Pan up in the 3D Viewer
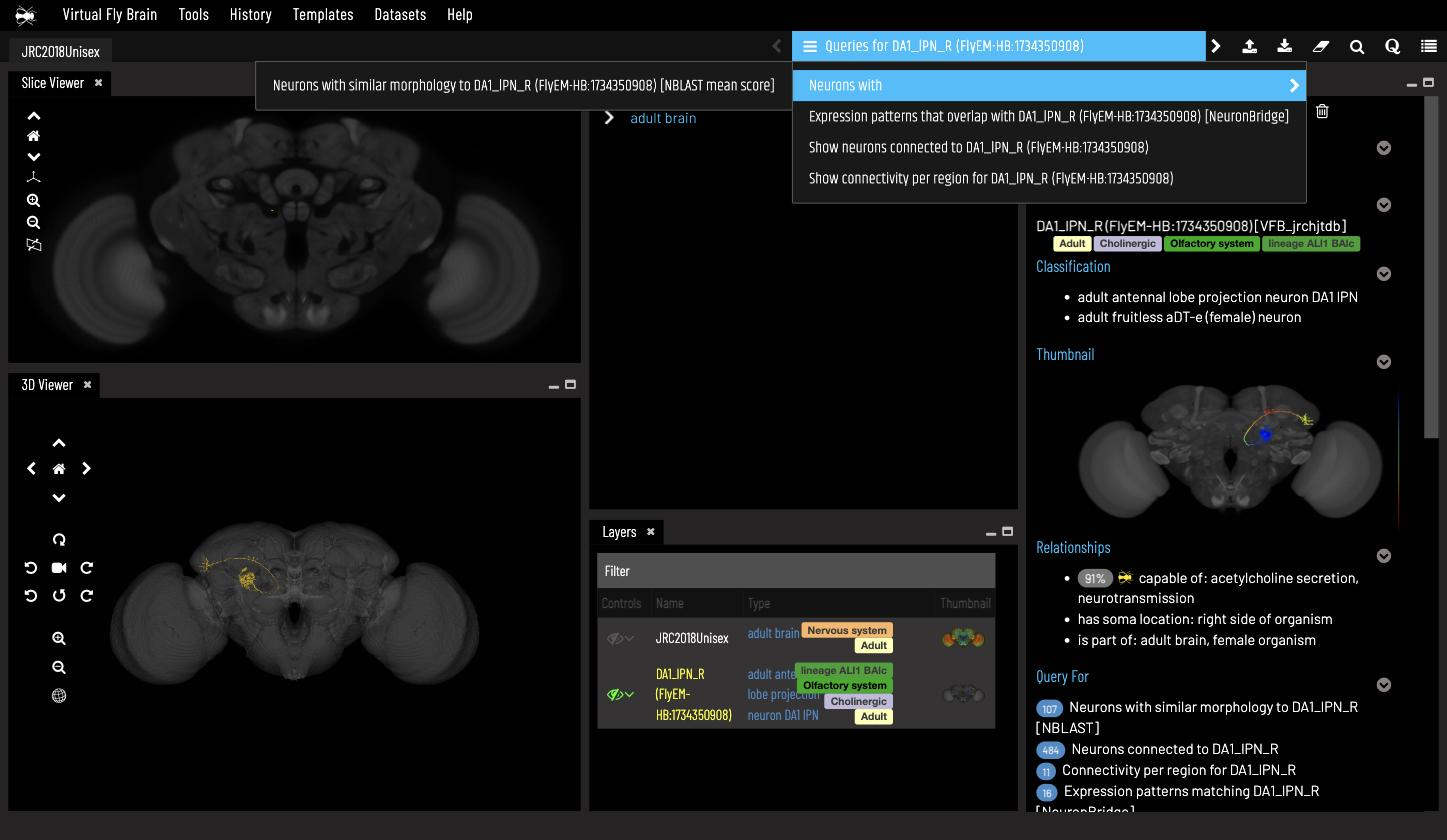Viewport: 1447px width, 840px height. click(x=59, y=443)
